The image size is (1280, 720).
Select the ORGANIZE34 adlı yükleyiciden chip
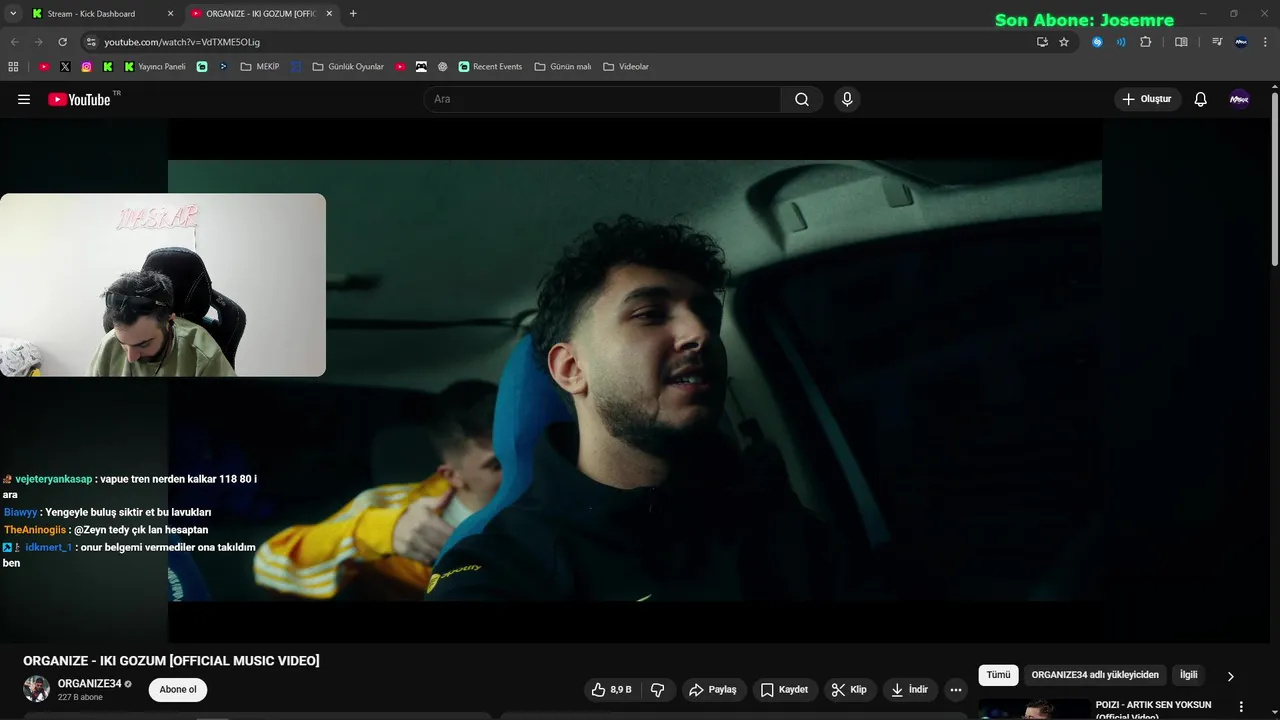click(x=1095, y=675)
